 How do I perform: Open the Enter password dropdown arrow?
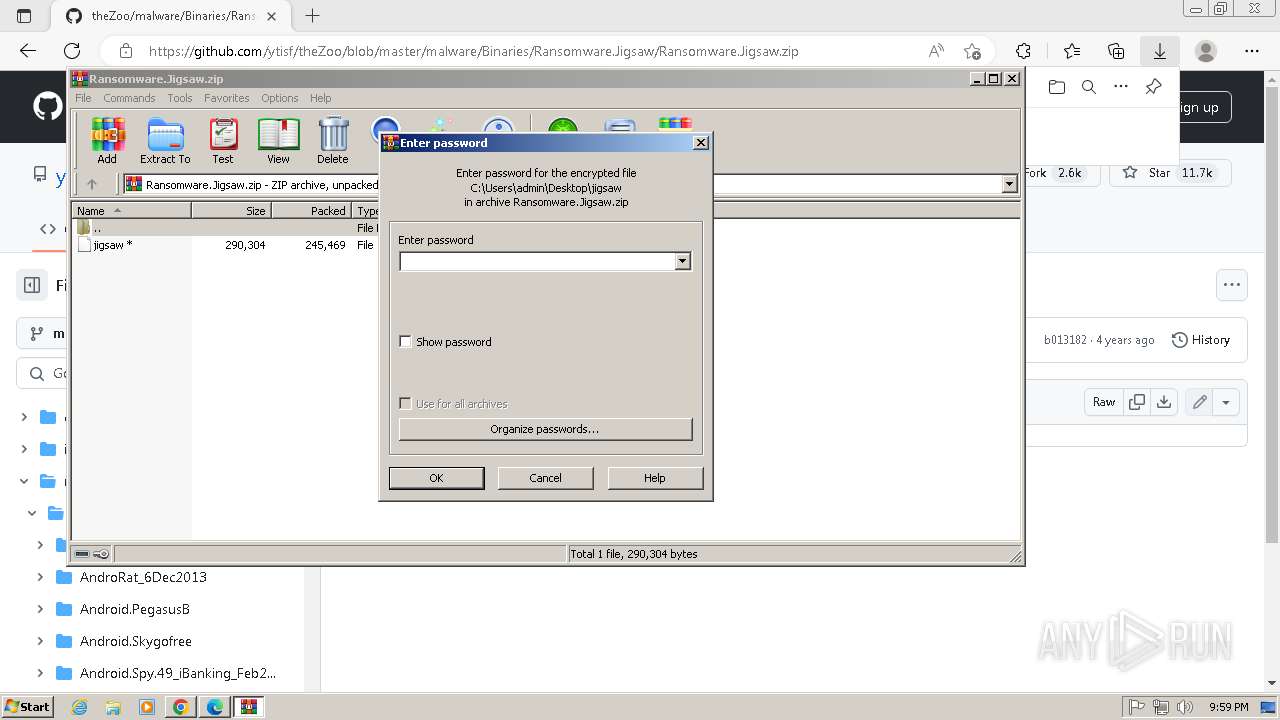tap(683, 261)
